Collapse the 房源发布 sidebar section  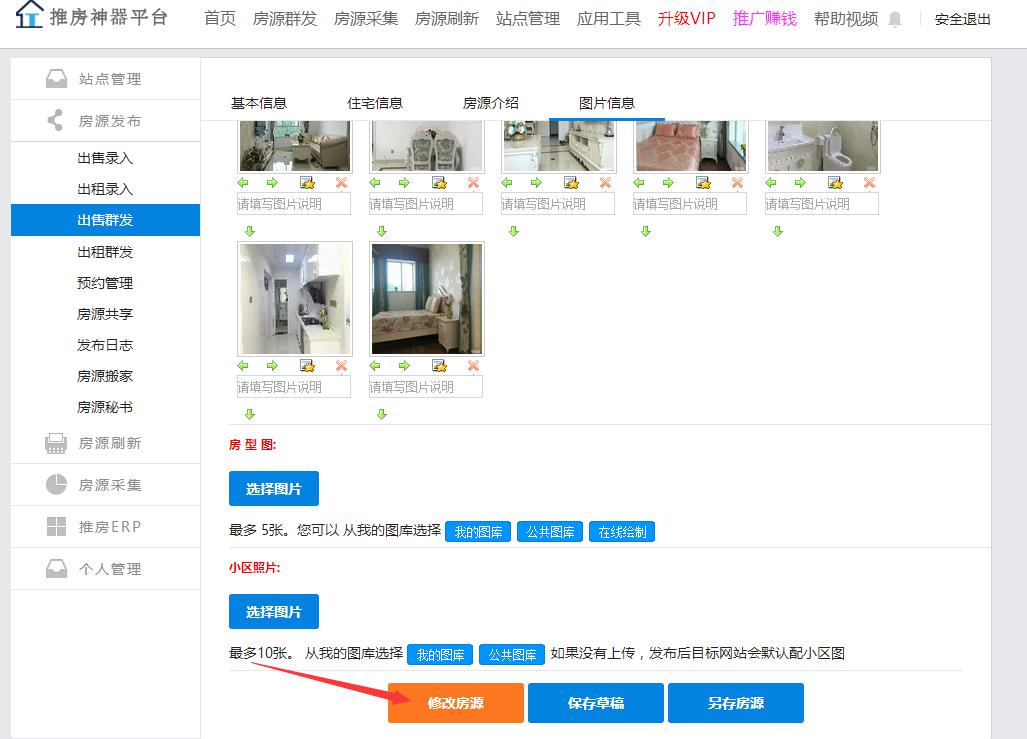click(x=105, y=121)
